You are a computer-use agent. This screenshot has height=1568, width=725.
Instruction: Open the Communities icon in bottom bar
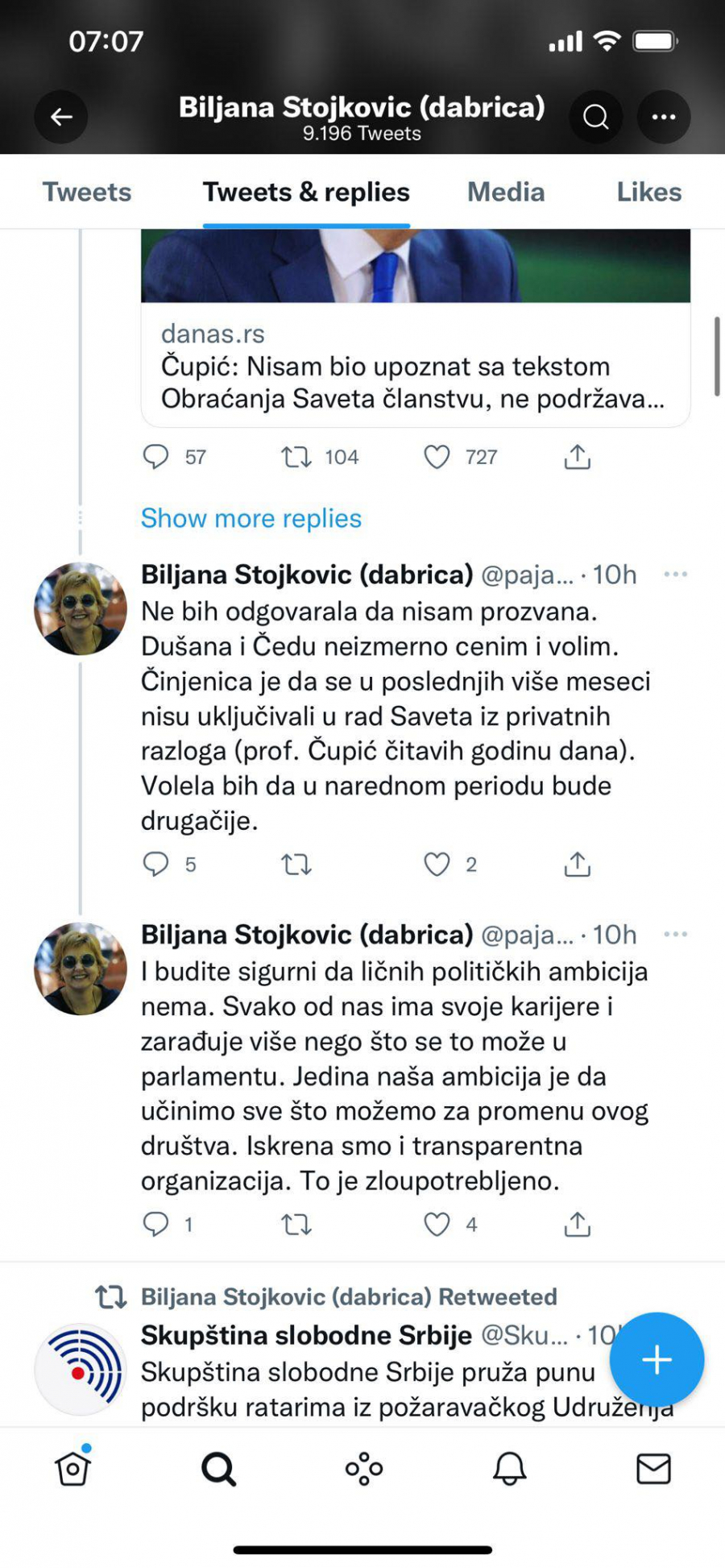point(362,1469)
